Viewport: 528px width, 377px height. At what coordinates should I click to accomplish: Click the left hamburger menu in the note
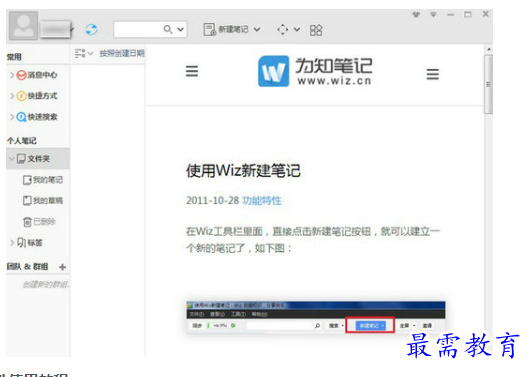(192, 71)
